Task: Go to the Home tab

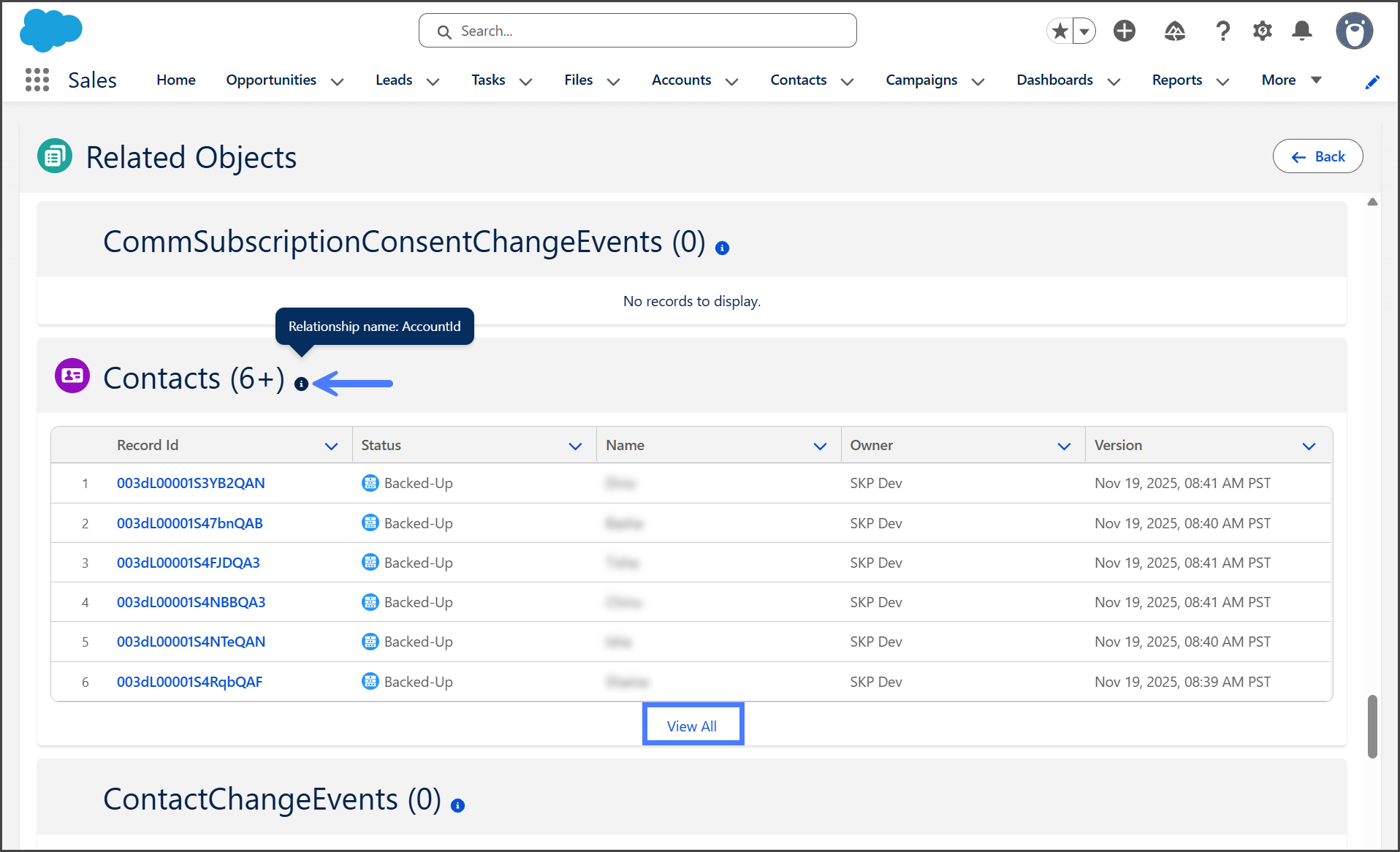Action: (175, 80)
